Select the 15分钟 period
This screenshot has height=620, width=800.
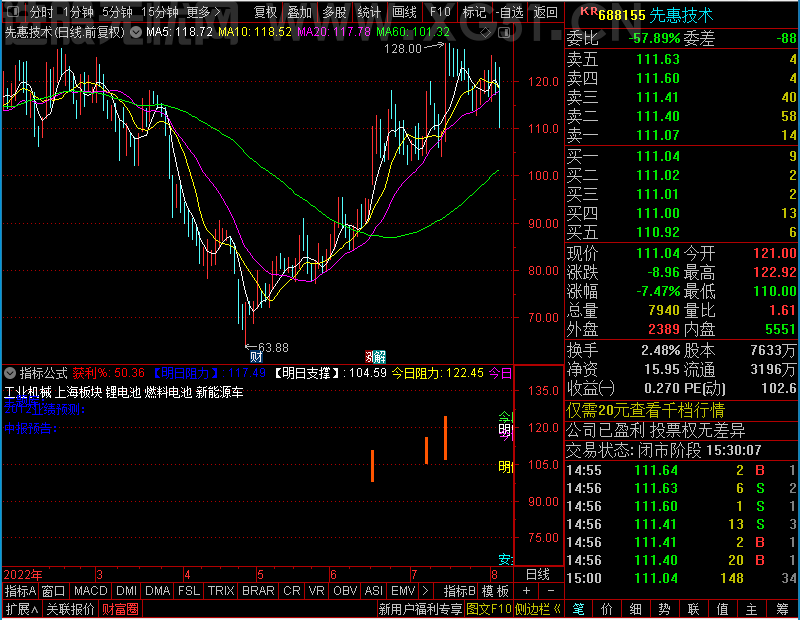[159, 12]
